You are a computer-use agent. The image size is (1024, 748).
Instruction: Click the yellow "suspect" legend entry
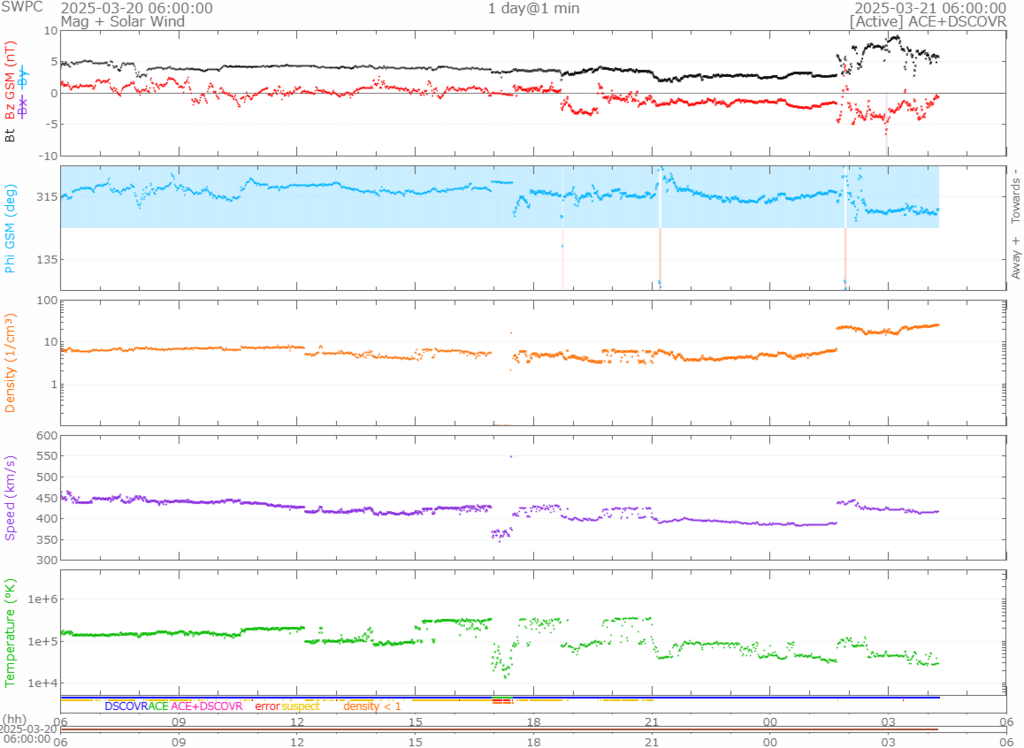click(300, 706)
